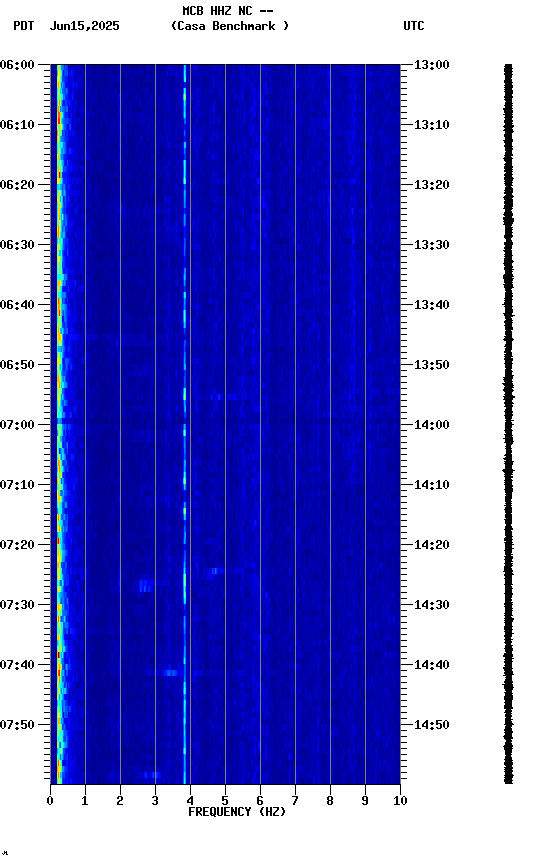Click the 14:00 UTC time label
Screen dimensions: 552x864
(x=432, y=425)
